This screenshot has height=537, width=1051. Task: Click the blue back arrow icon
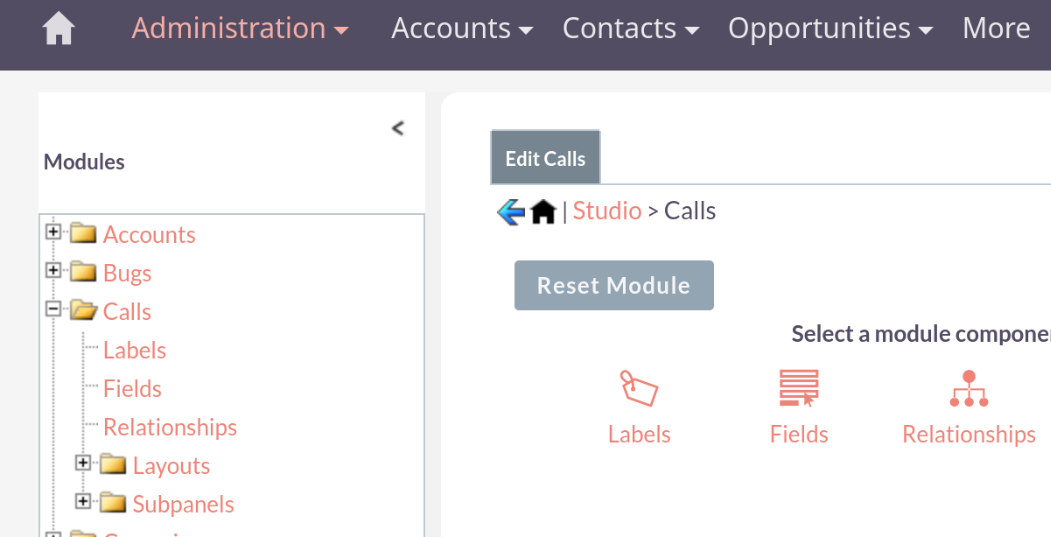click(x=511, y=212)
